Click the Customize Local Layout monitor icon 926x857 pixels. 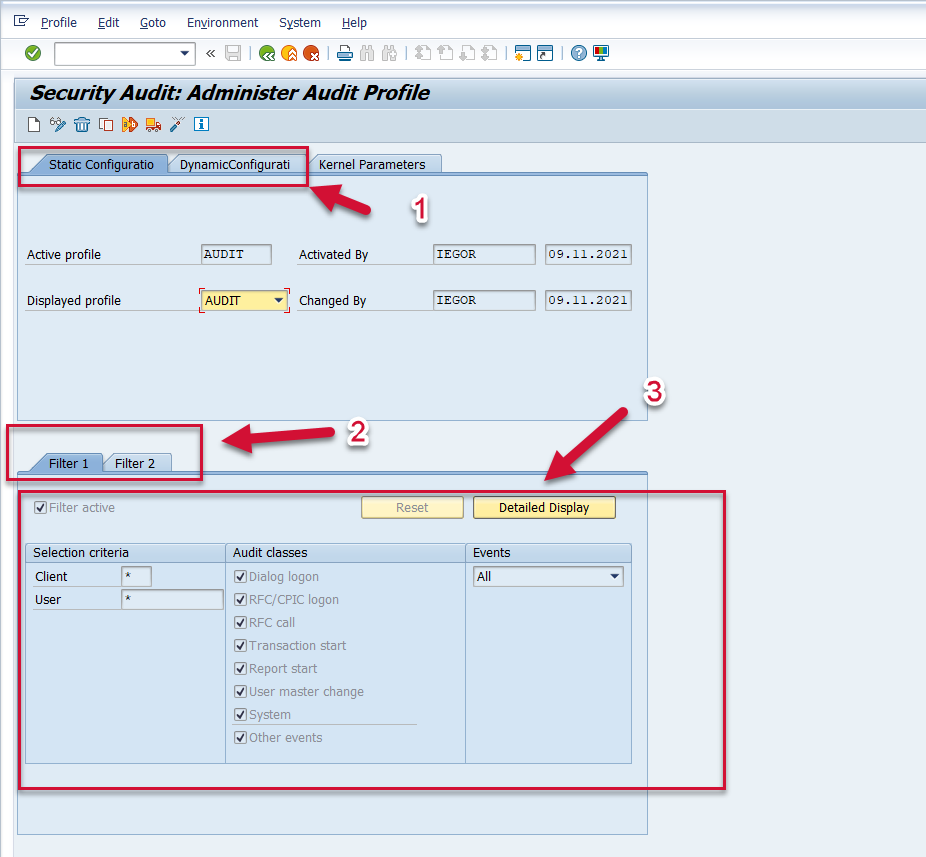pyautogui.click(x=601, y=53)
